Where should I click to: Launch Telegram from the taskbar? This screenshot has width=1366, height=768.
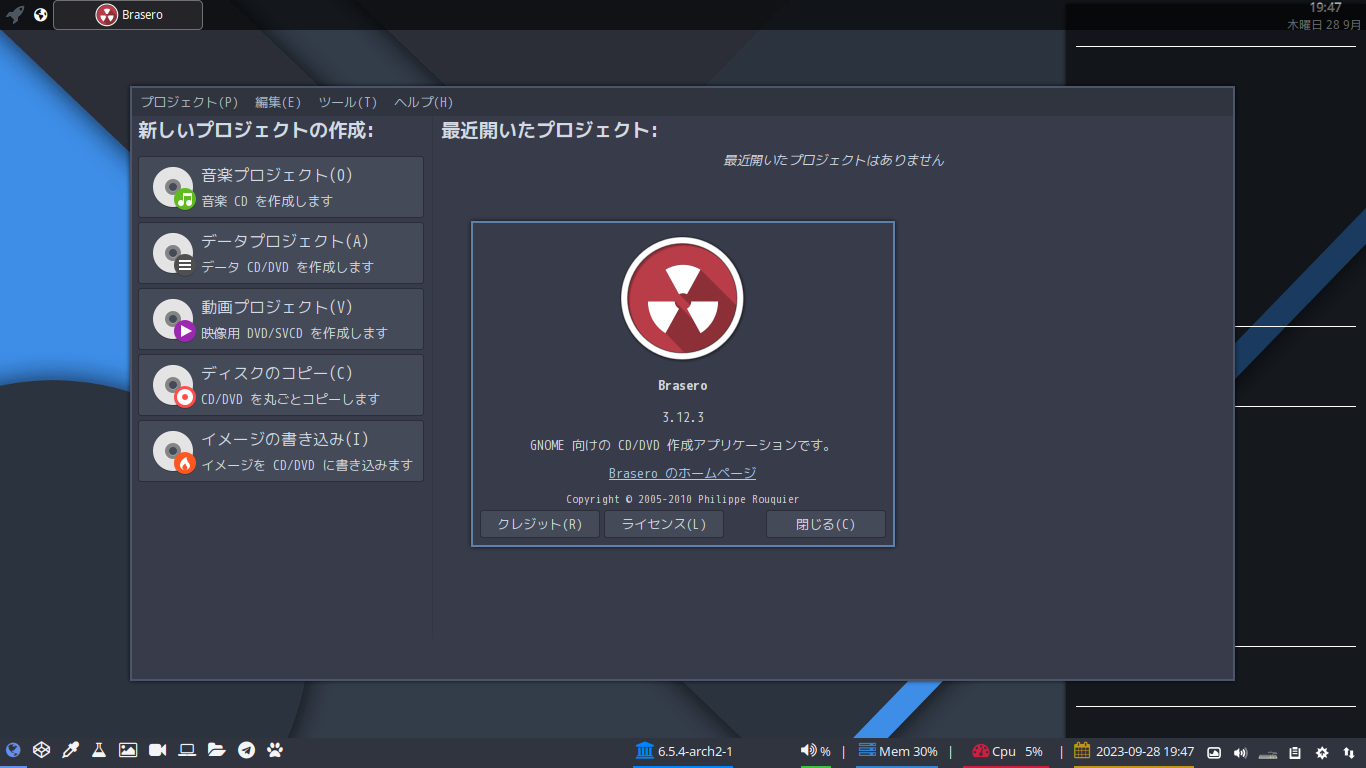point(246,750)
